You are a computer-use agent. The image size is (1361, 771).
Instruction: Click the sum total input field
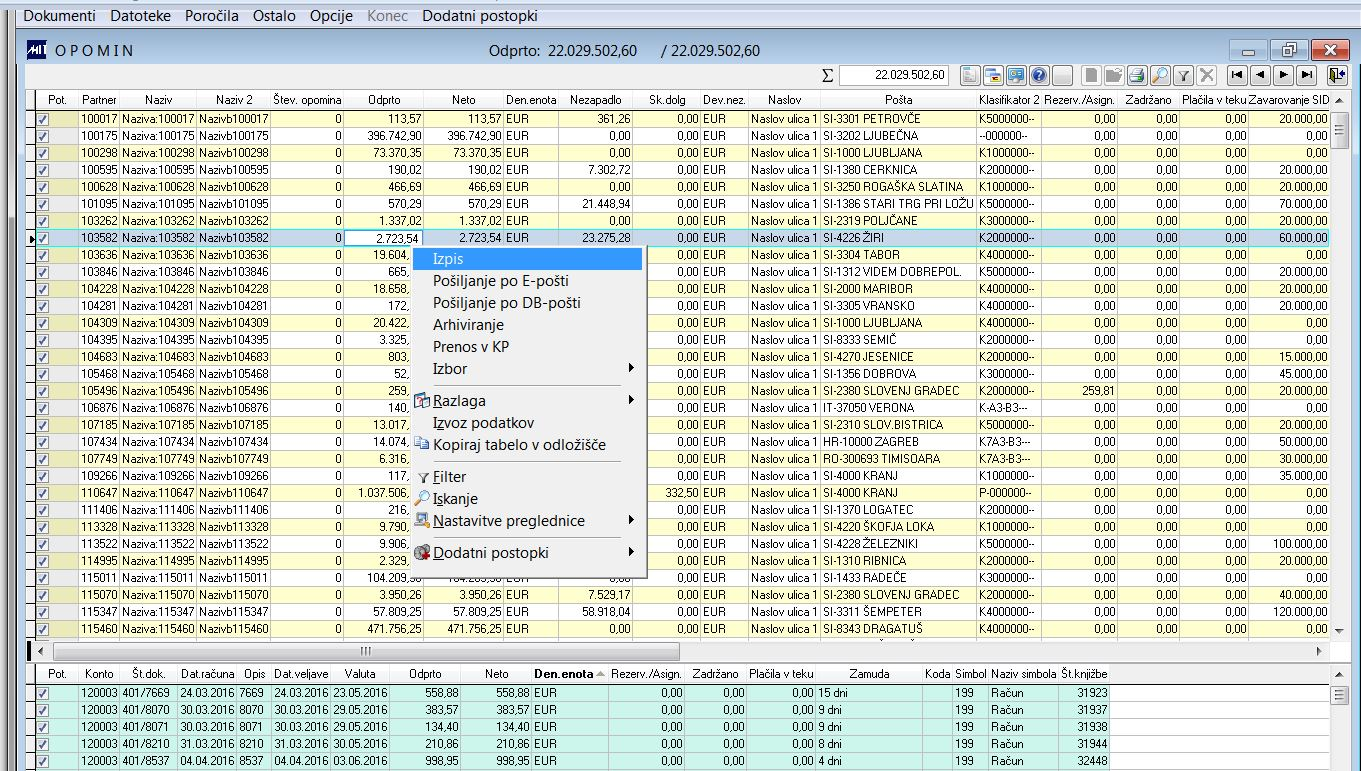point(894,75)
